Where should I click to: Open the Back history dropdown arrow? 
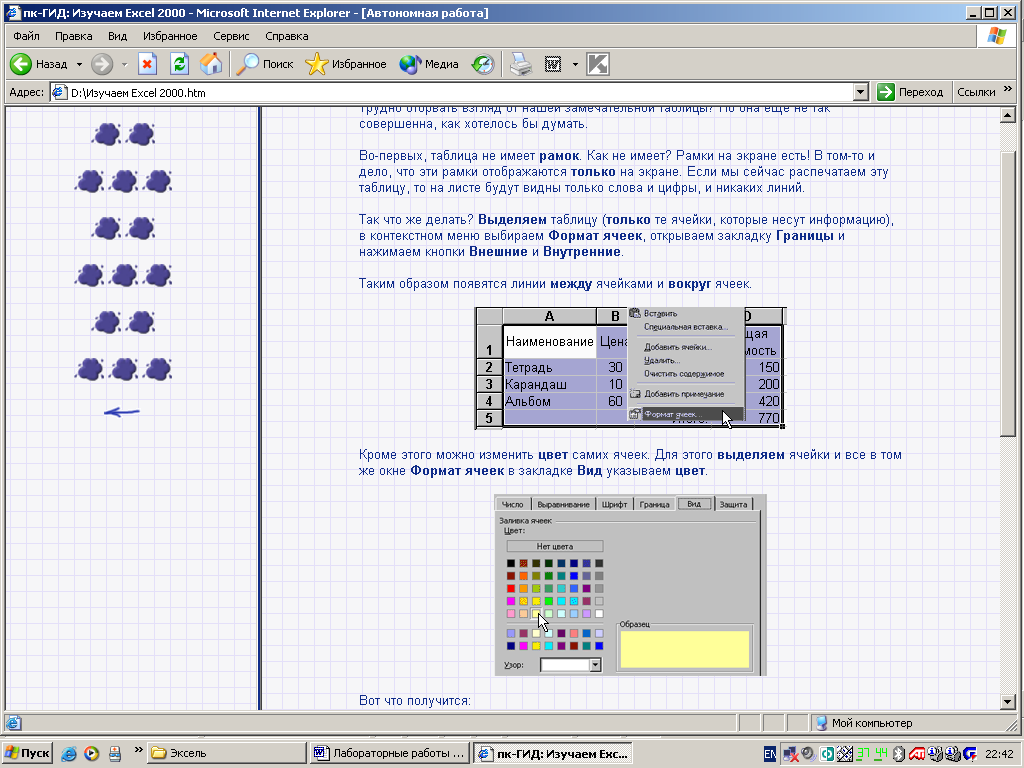(79, 64)
